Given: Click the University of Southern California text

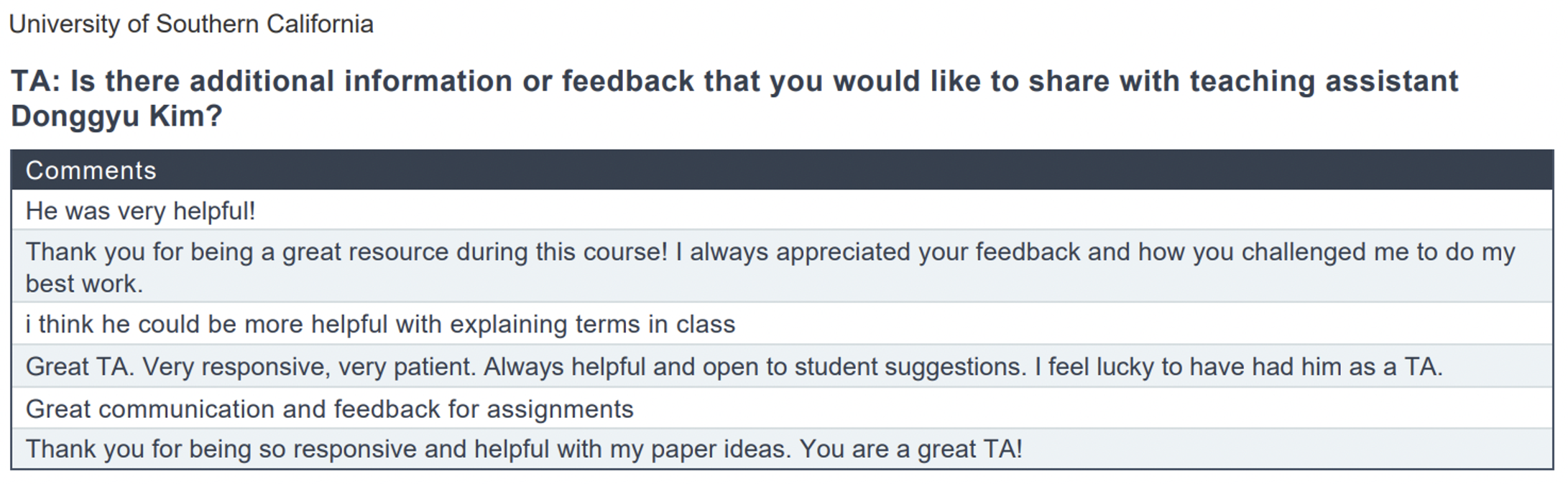Looking at the screenshot, I should coord(191,24).
